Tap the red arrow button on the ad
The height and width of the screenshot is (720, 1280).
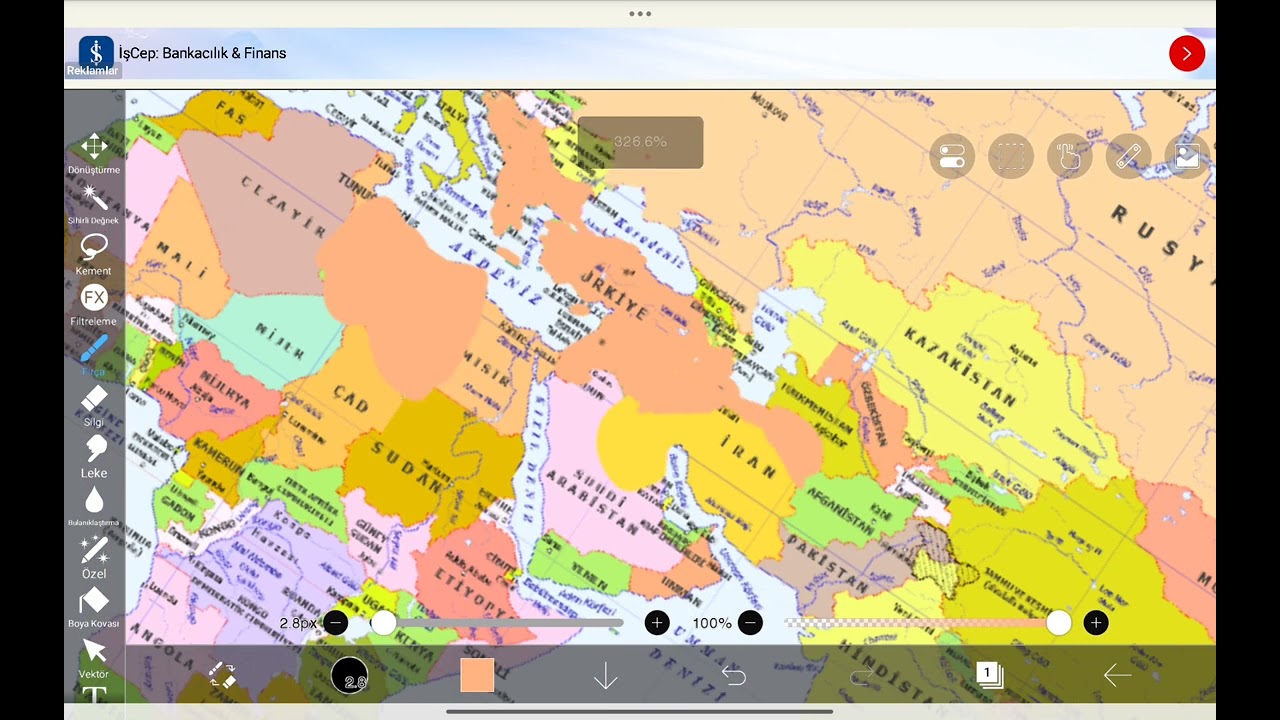1187,53
